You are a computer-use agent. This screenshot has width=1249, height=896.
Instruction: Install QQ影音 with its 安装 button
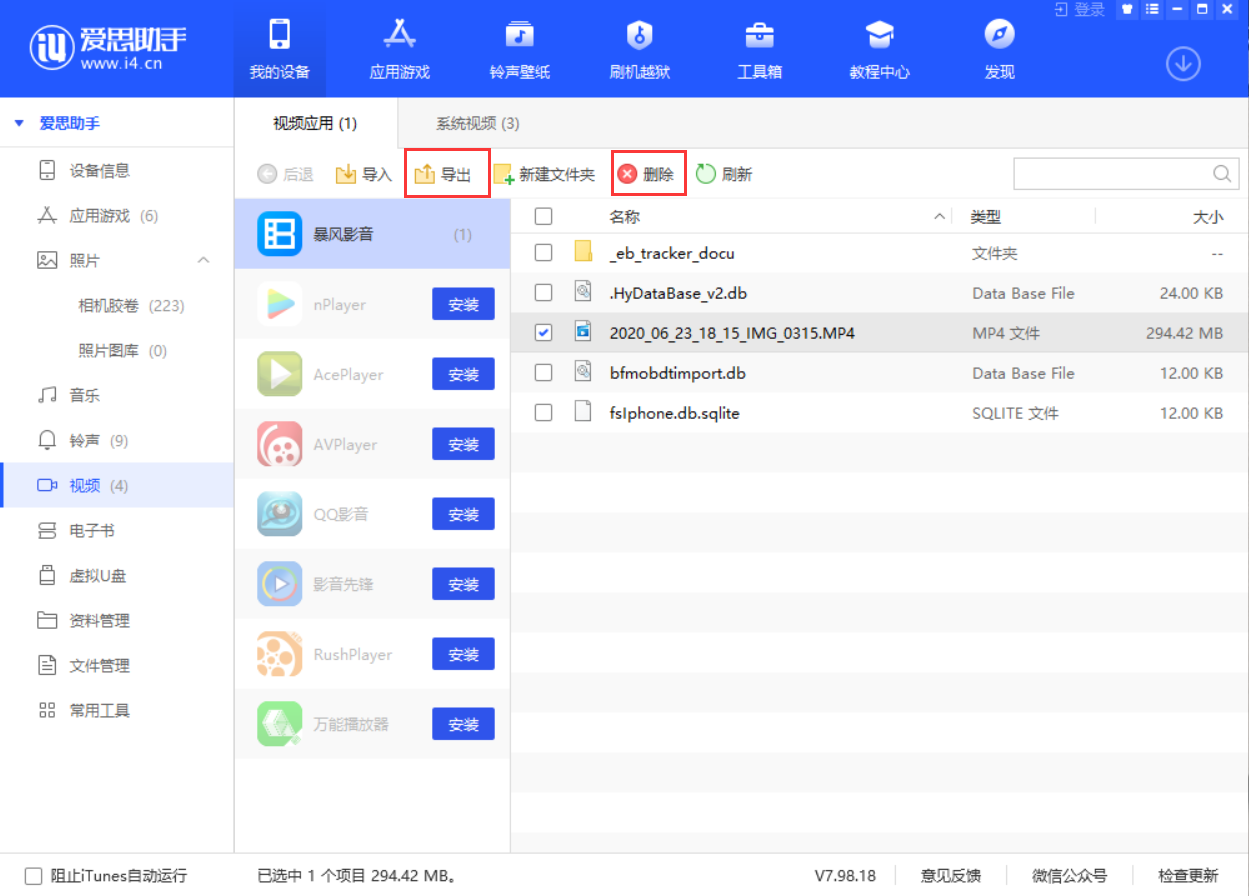[463, 514]
